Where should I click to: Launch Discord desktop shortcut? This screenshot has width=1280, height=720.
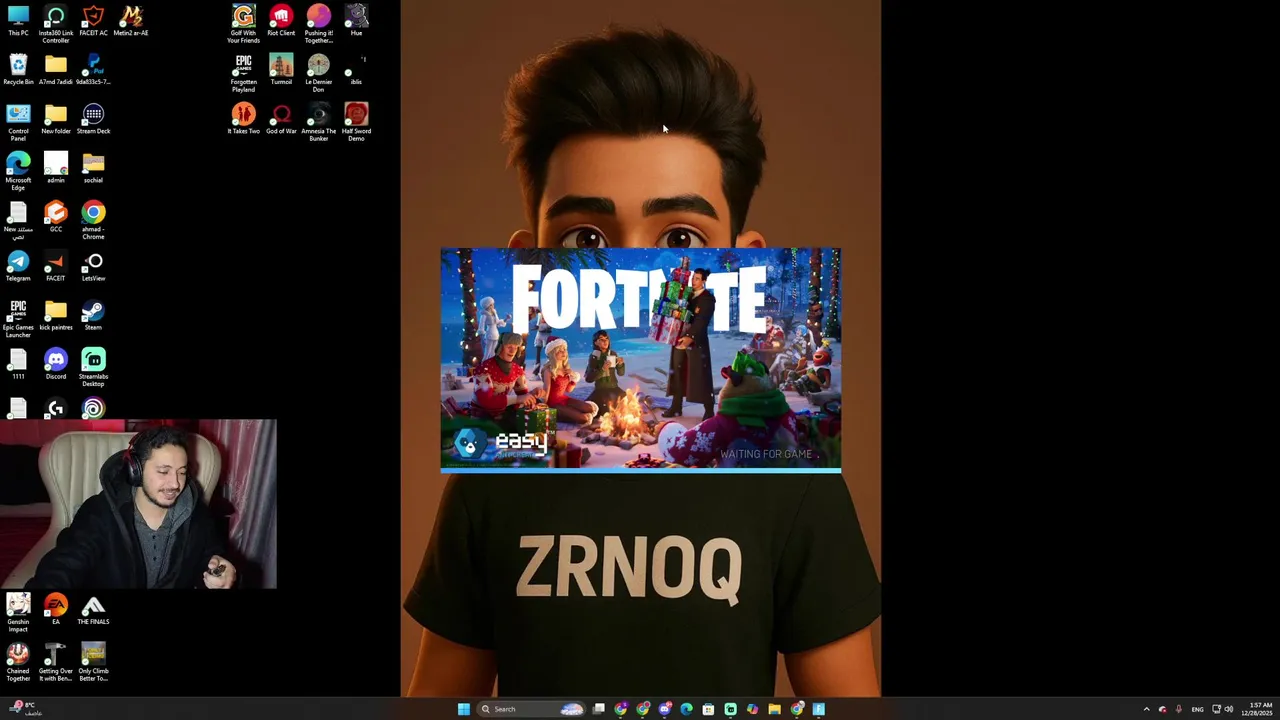coord(56,364)
